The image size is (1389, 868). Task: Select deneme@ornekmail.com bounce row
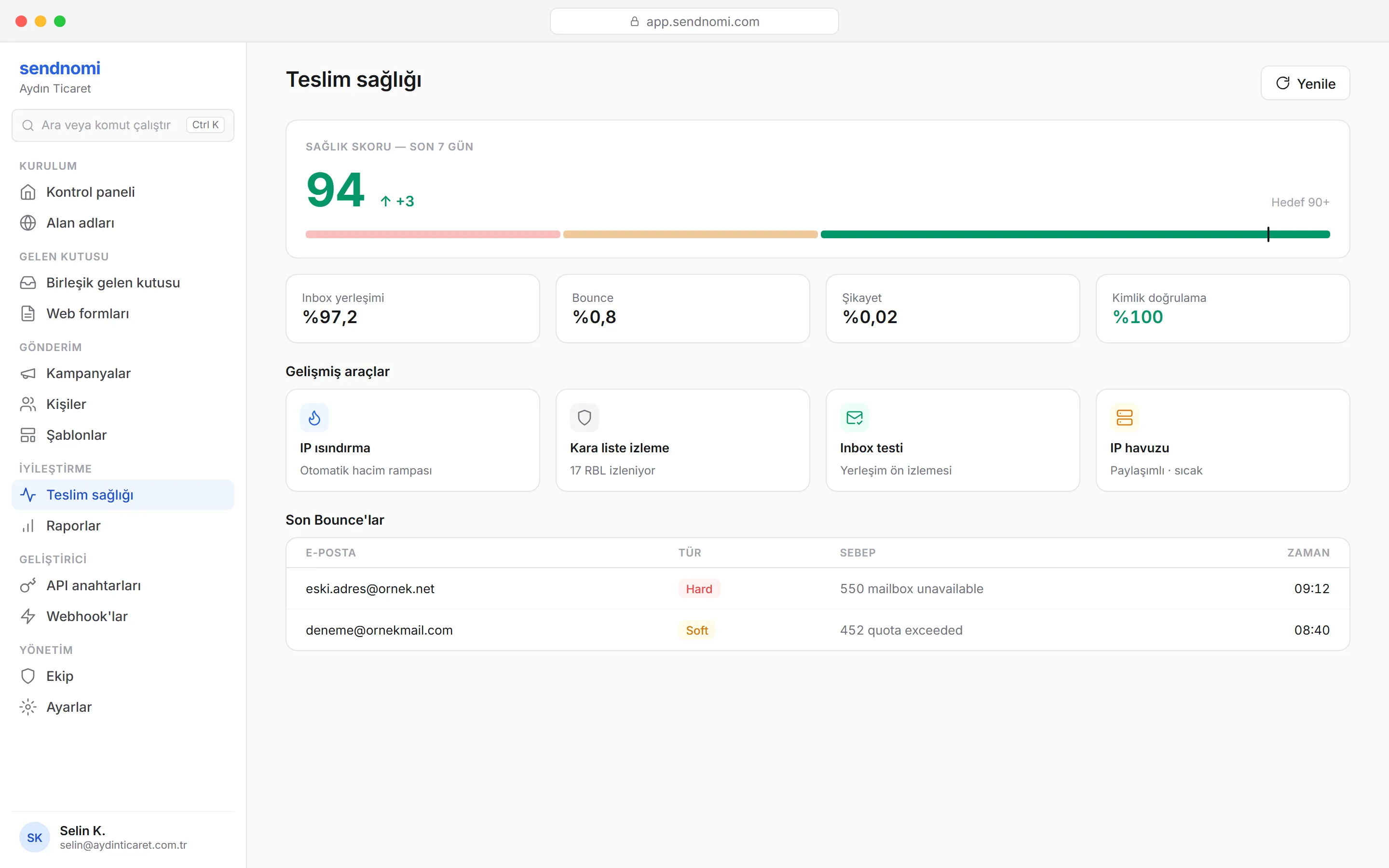[x=817, y=630]
